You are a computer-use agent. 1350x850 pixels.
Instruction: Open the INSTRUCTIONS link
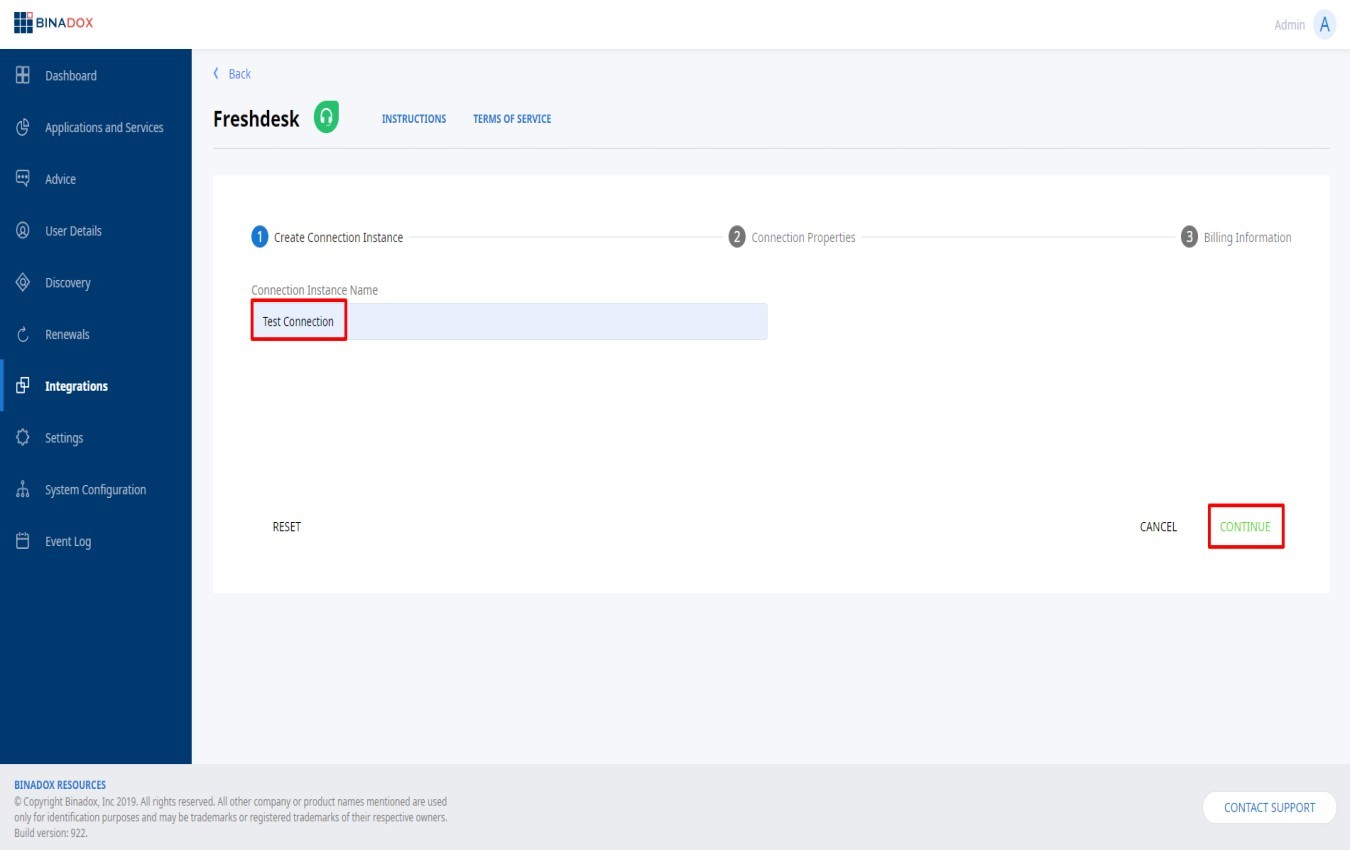414,119
